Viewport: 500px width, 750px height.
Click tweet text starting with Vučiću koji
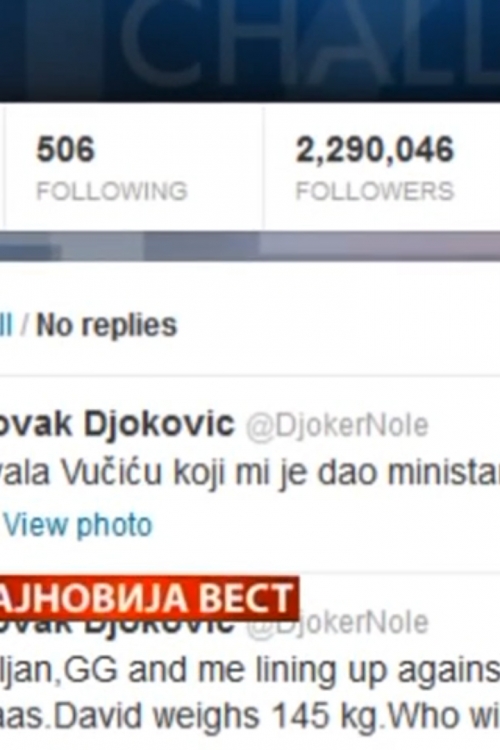pyautogui.click(x=250, y=473)
